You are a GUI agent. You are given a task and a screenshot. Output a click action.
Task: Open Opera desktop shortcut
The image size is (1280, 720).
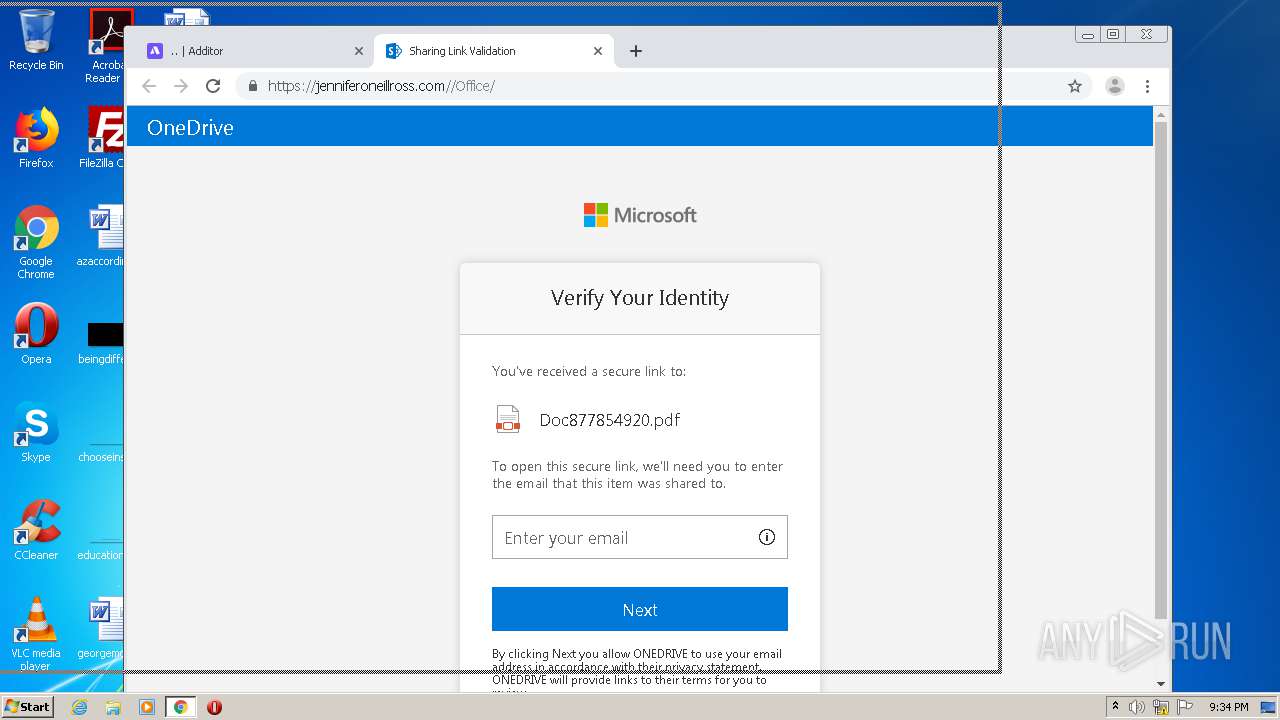pos(36,334)
